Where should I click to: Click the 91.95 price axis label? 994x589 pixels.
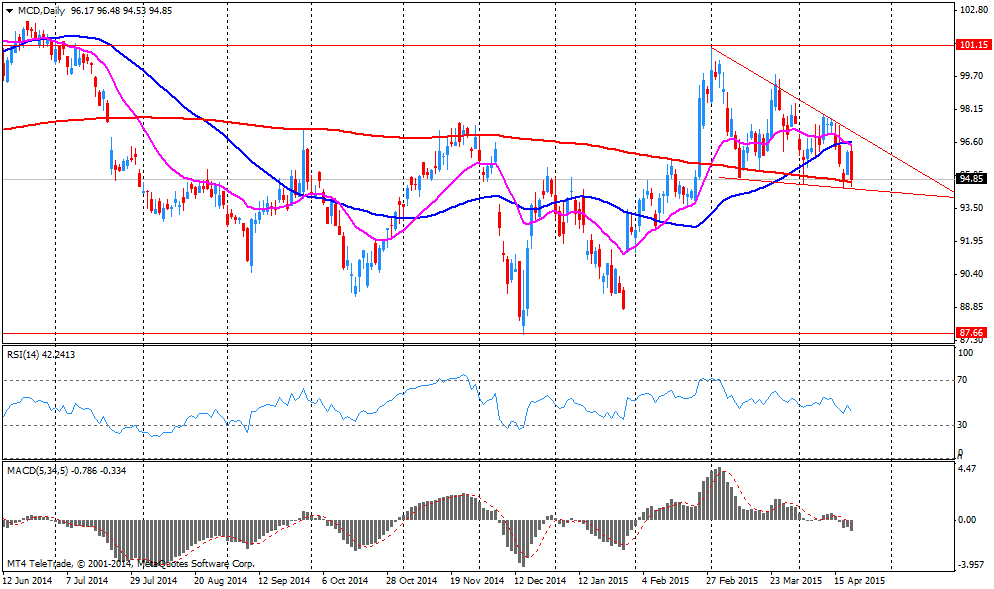coord(972,240)
